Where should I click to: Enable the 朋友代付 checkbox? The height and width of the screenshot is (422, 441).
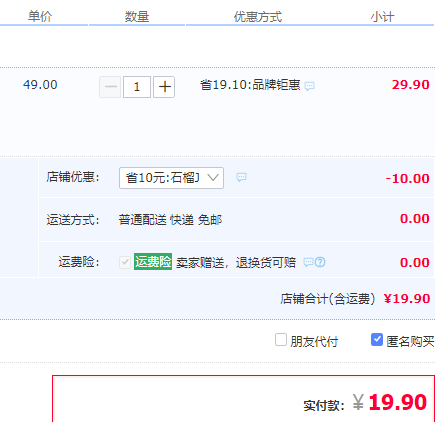pyautogui.click(x=281, y=340)
